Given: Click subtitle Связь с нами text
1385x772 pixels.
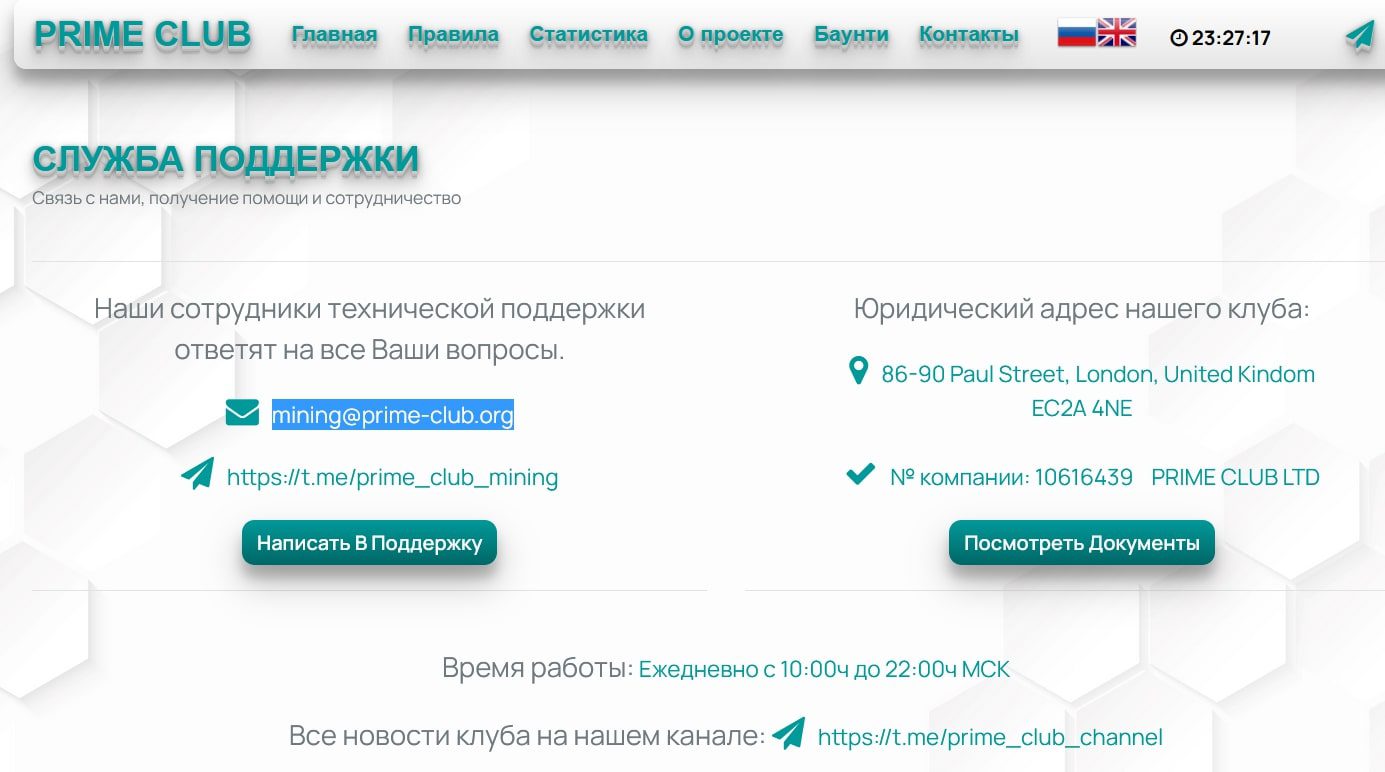Looking at the screenshot, I should (246, 198).
